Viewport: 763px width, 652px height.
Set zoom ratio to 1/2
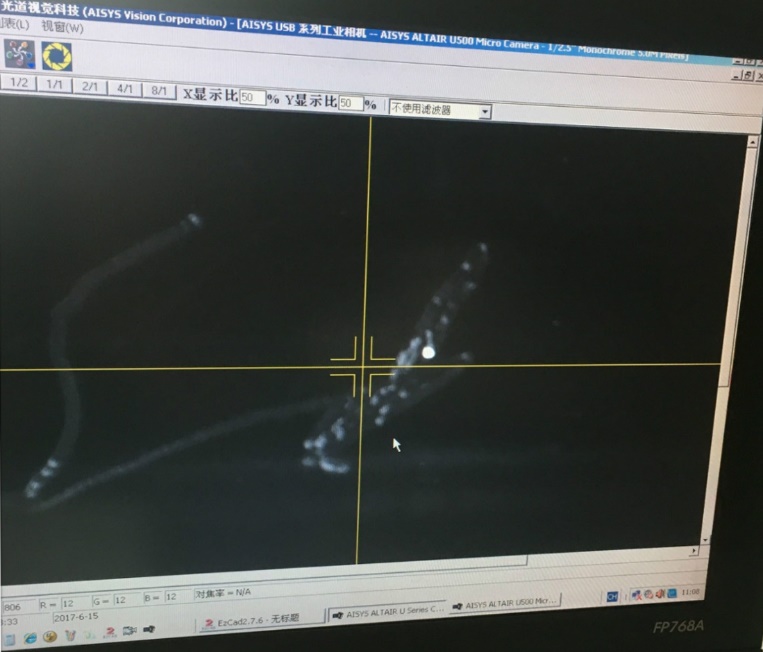[19, 85]
